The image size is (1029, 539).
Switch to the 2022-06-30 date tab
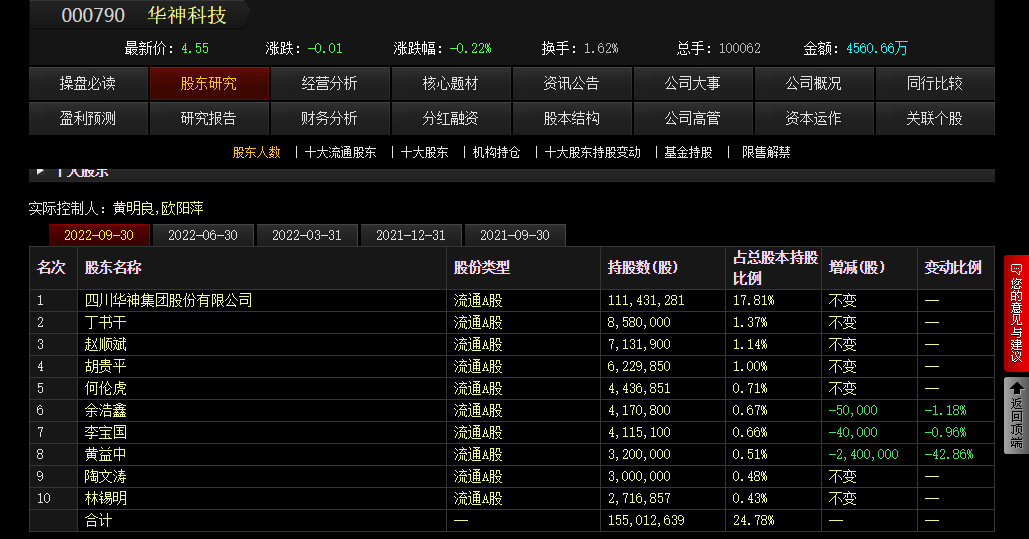pyautogui.click(x=203, y=235)
